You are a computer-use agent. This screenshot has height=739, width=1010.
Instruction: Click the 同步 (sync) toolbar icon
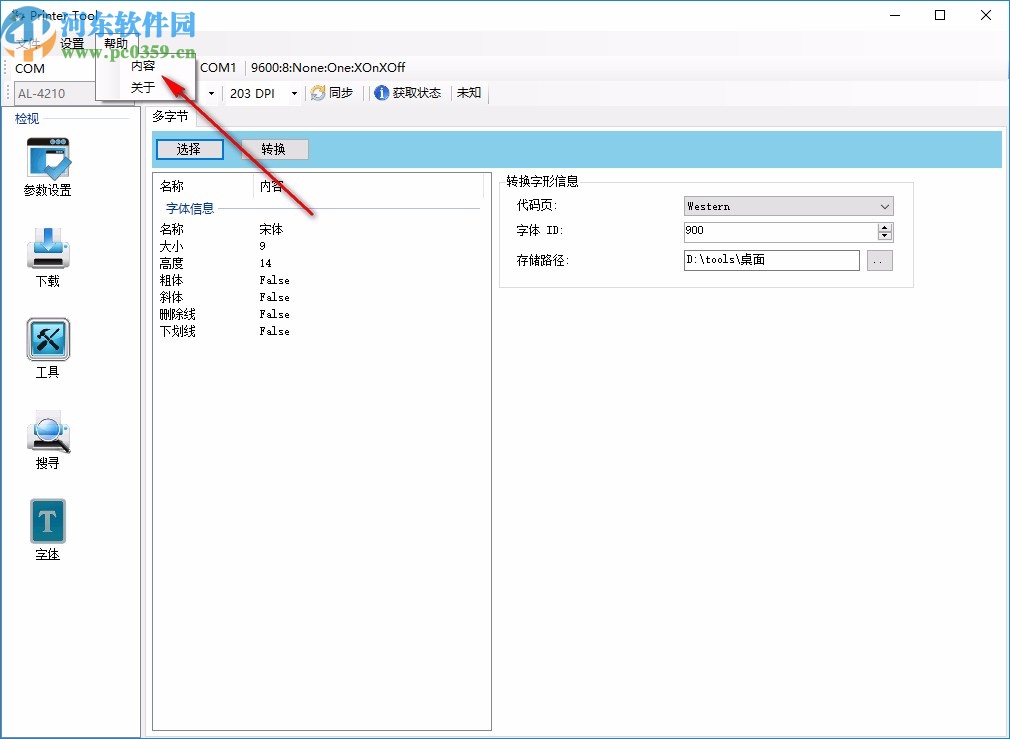coord(332,93)
